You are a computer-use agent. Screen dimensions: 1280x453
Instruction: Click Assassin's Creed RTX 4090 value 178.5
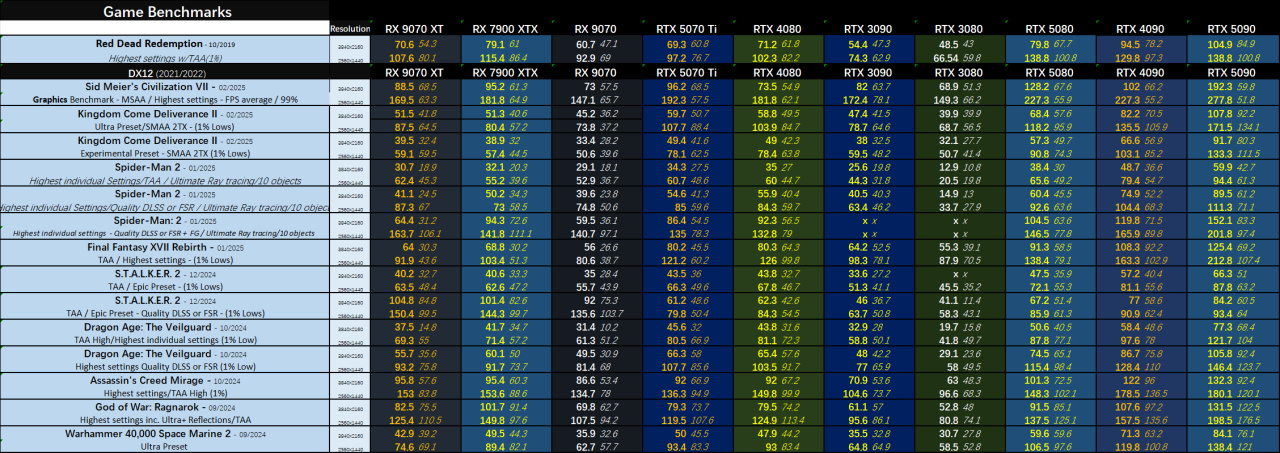pyautogui.click(x=1129, y=395)
